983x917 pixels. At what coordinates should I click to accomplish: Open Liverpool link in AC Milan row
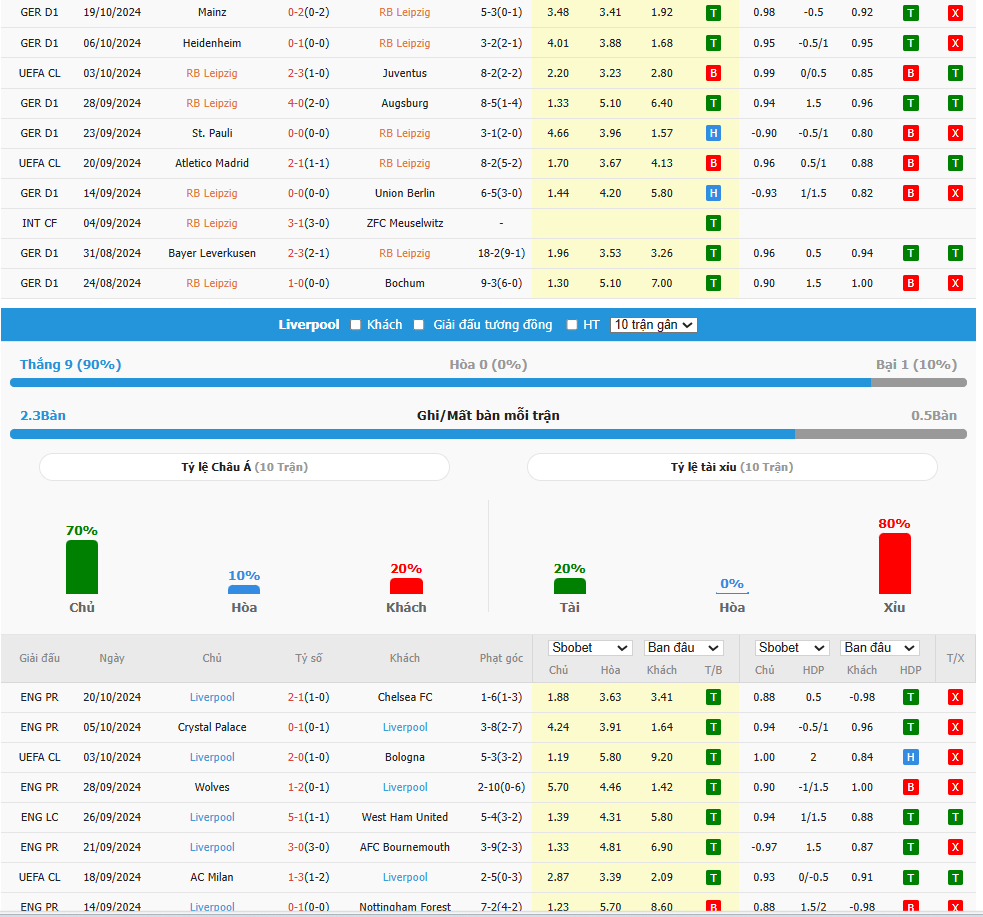tap(405, 878)
